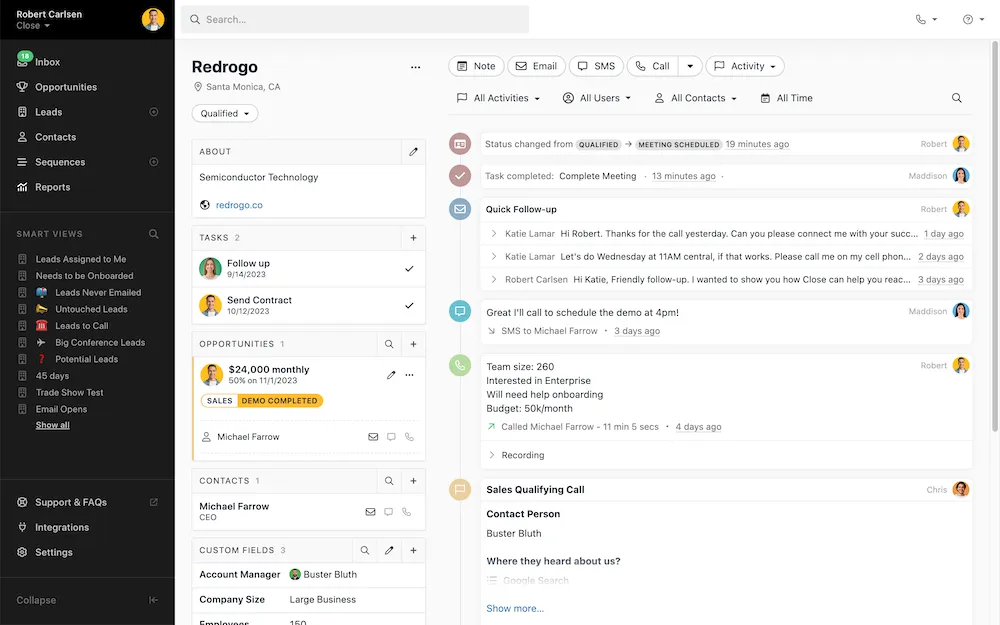
Task: Open the Qualified status dropdown
Action: tap(224, 114)
